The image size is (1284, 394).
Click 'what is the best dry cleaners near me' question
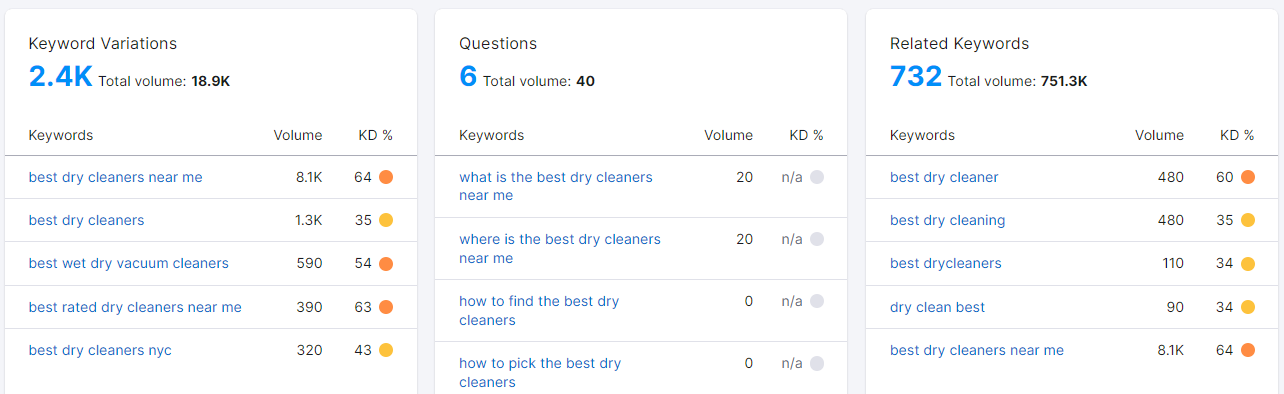(556, 186)
